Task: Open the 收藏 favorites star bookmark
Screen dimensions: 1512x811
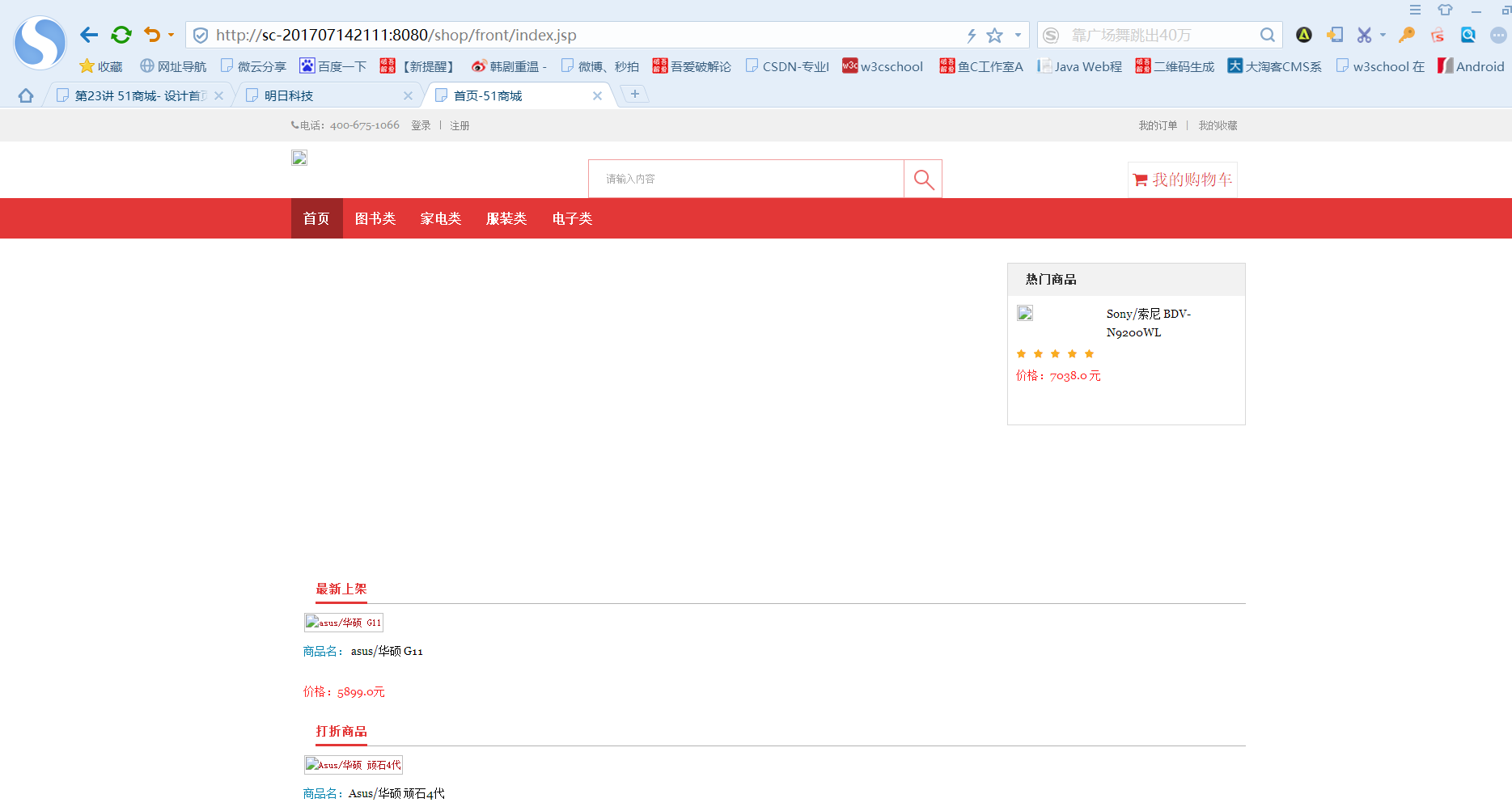Action: pyautogui.click(x=101, y=66)
